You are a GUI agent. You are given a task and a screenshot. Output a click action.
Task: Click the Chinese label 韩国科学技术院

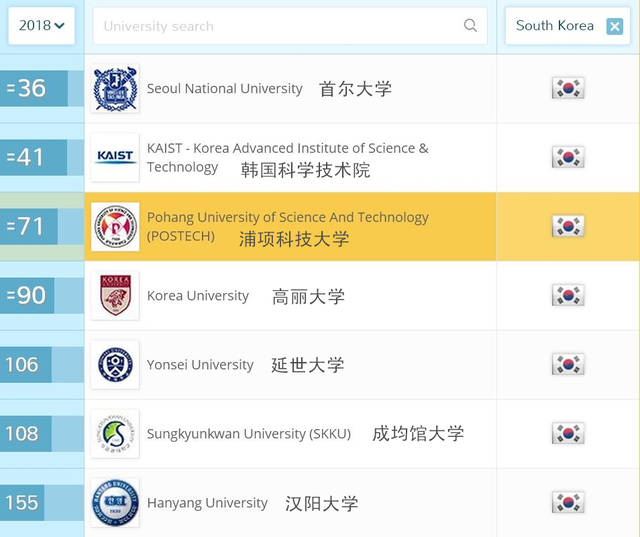click(305, 170)
